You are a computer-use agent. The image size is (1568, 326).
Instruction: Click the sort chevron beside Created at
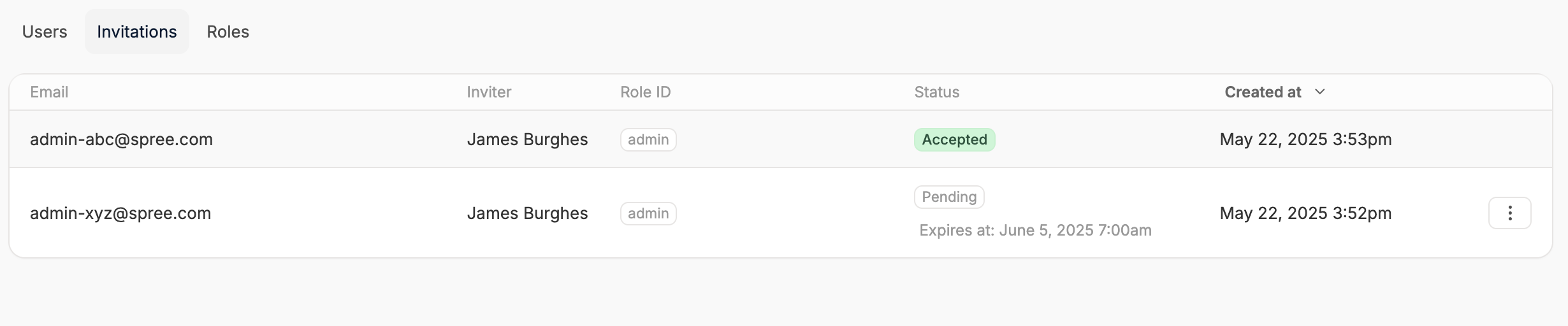coord(1320,92)
